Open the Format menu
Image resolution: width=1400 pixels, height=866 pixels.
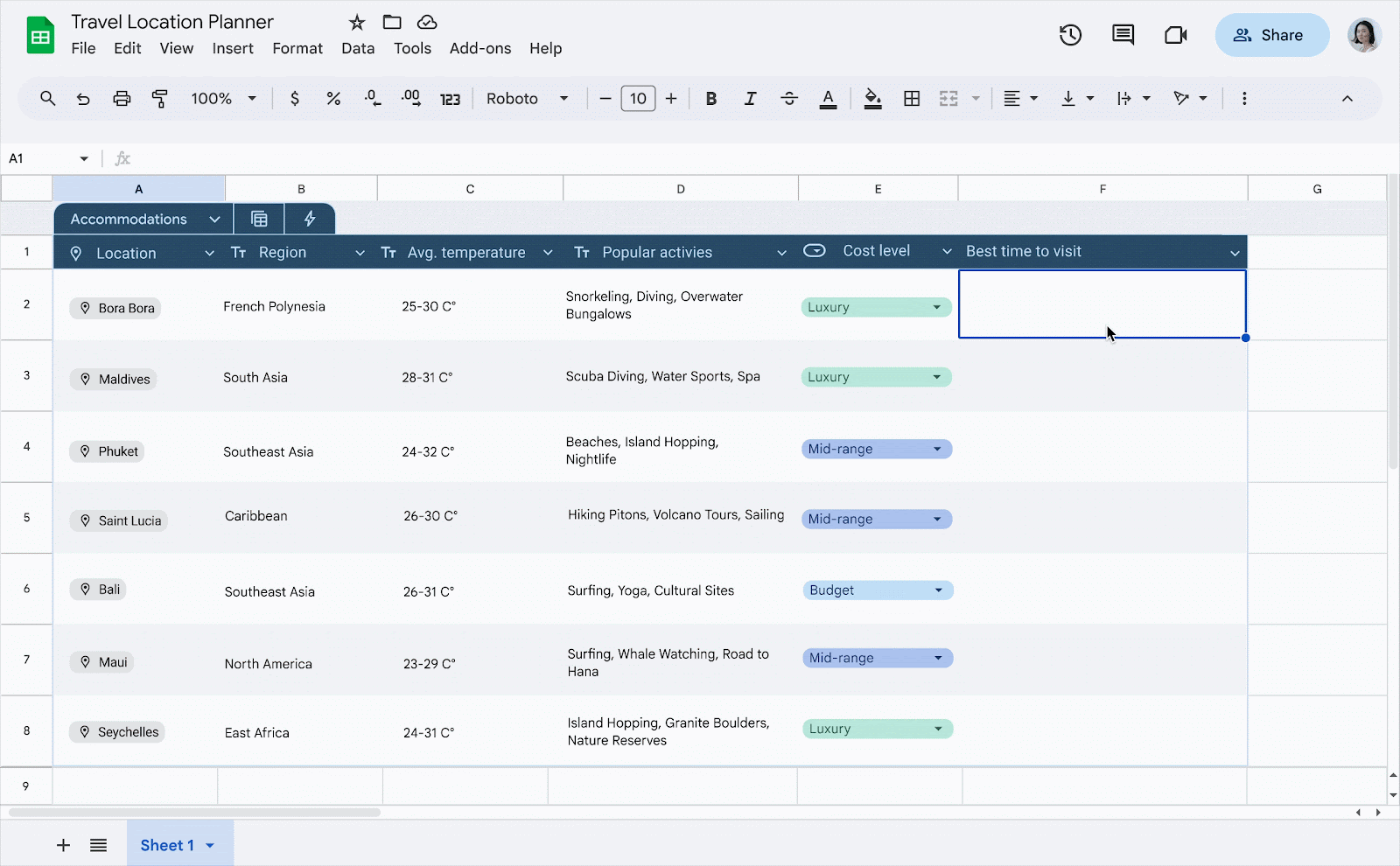pyautogui.click(x=297, y=48)
